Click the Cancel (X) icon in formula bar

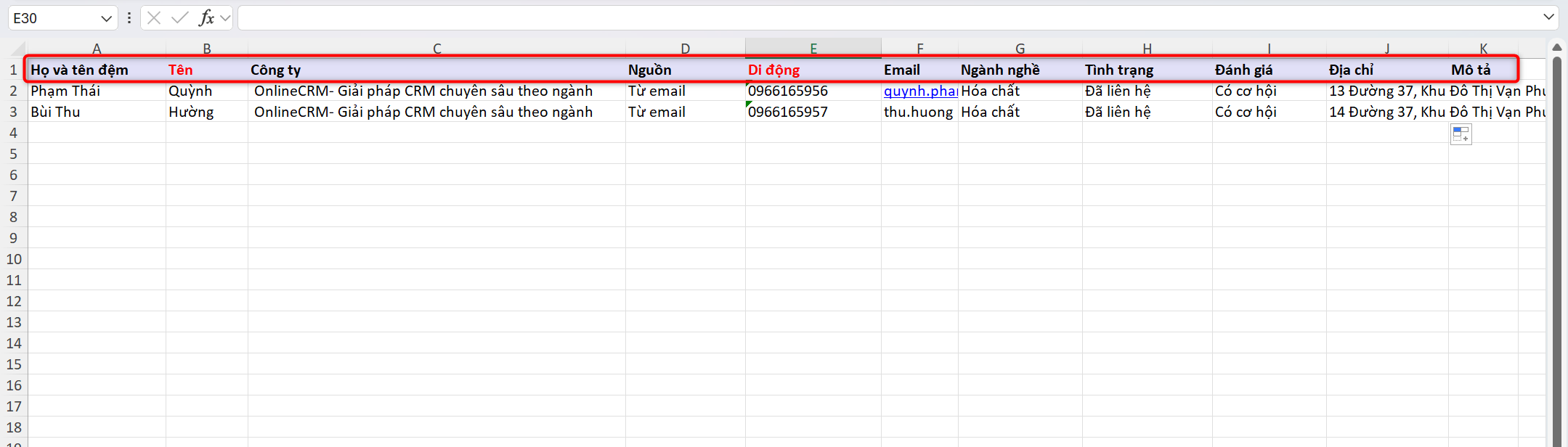tap(154, 18)
